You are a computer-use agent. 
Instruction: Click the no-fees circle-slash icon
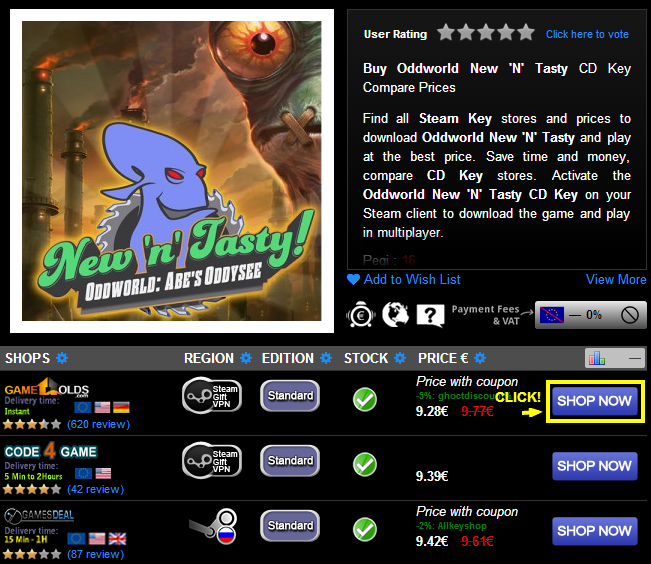pos(629,315)
